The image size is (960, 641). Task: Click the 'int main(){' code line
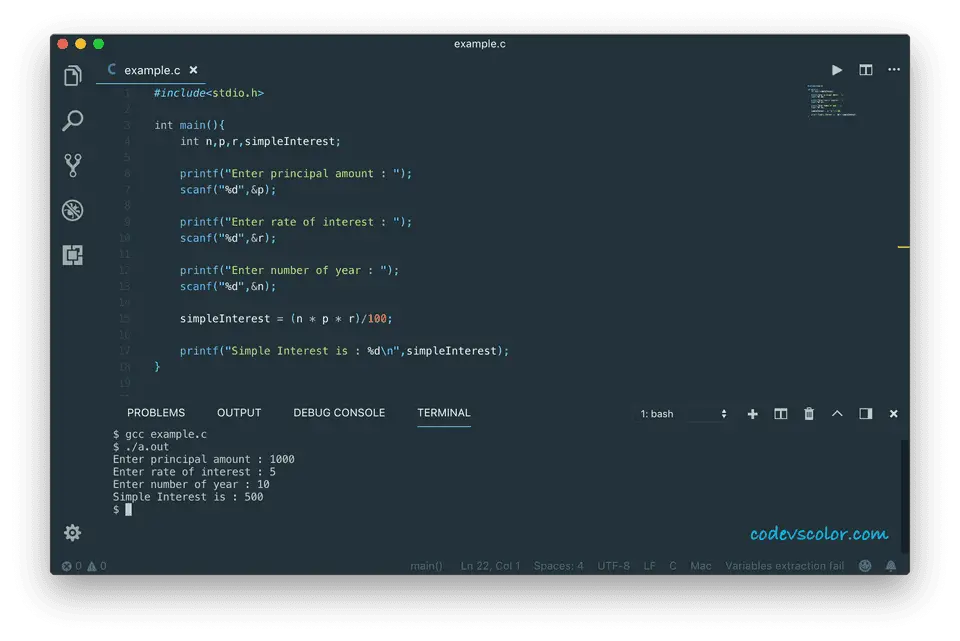coord(189,125)
